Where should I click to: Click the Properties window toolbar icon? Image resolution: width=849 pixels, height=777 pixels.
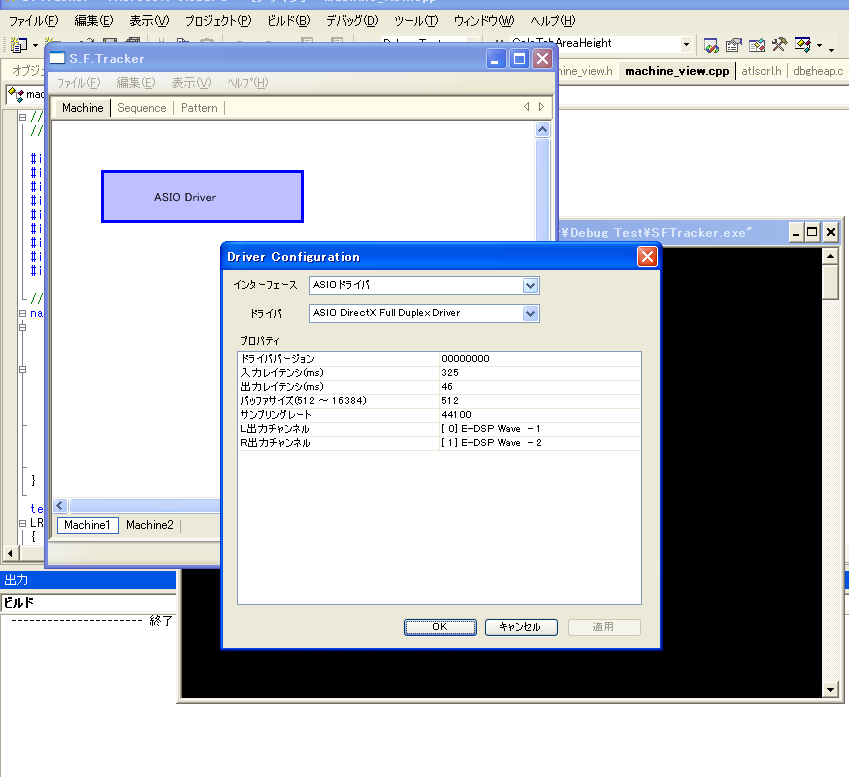(x=734, y=45)
